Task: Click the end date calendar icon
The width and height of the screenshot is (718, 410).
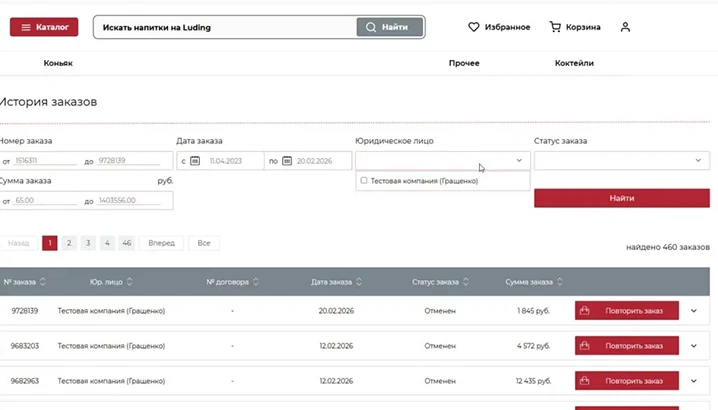Action: pyautogui.click(x=287, y=161)
